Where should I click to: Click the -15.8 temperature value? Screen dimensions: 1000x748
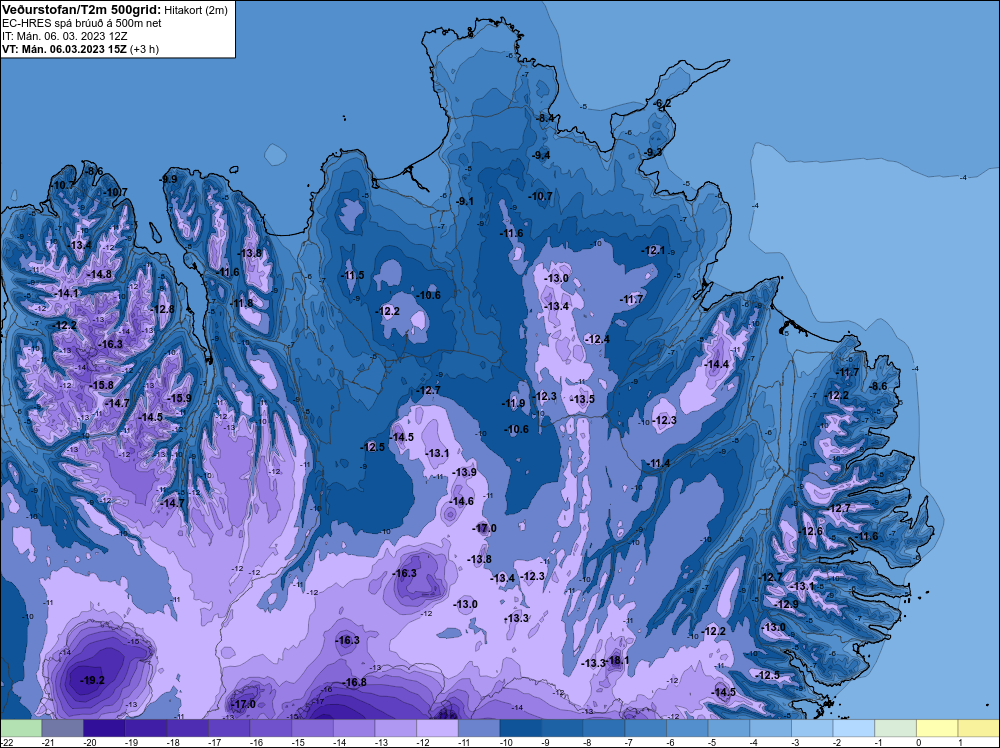pos(101,385)
